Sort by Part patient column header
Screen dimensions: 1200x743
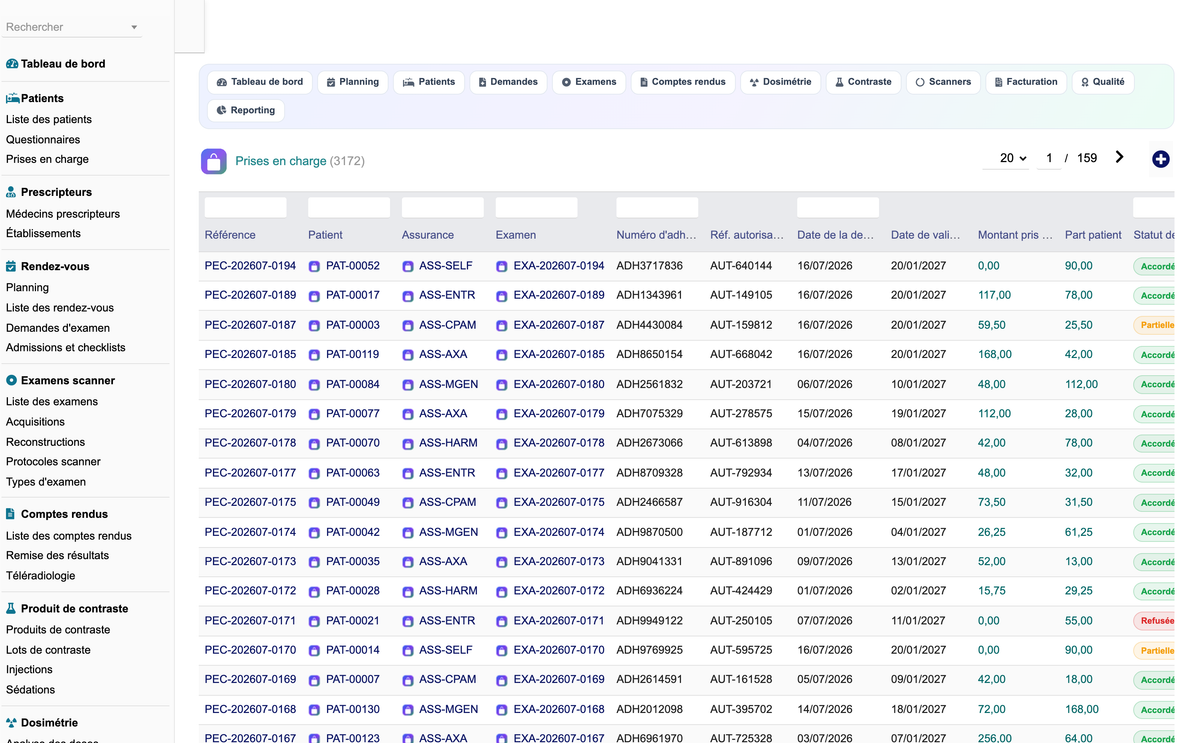click(1093, 235)
